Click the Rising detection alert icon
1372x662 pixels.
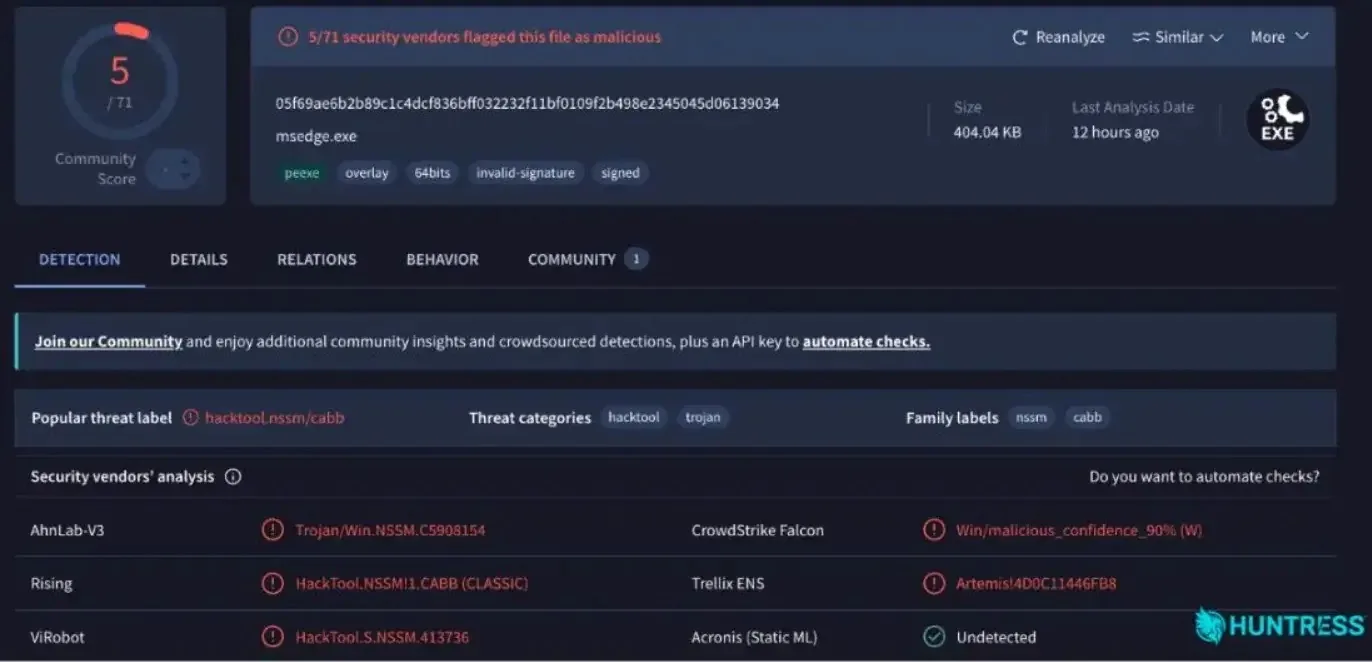click(x=272, y=583)
